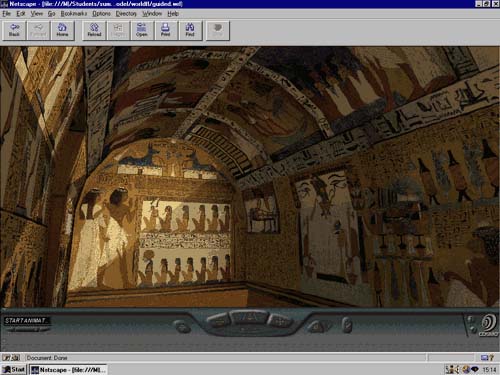Print the page with the Print icon
Screen dimensions: 500x375
click(x=166, y=30)
